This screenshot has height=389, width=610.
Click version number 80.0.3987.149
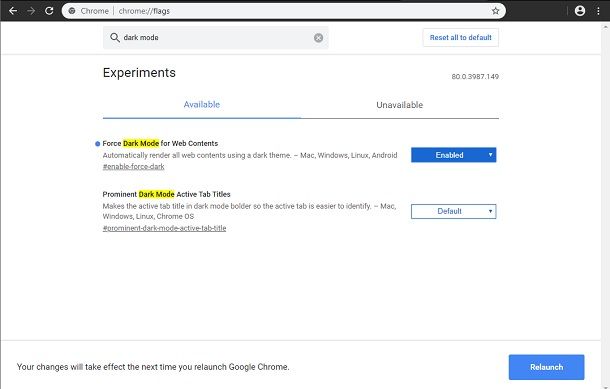pos(475,77)
